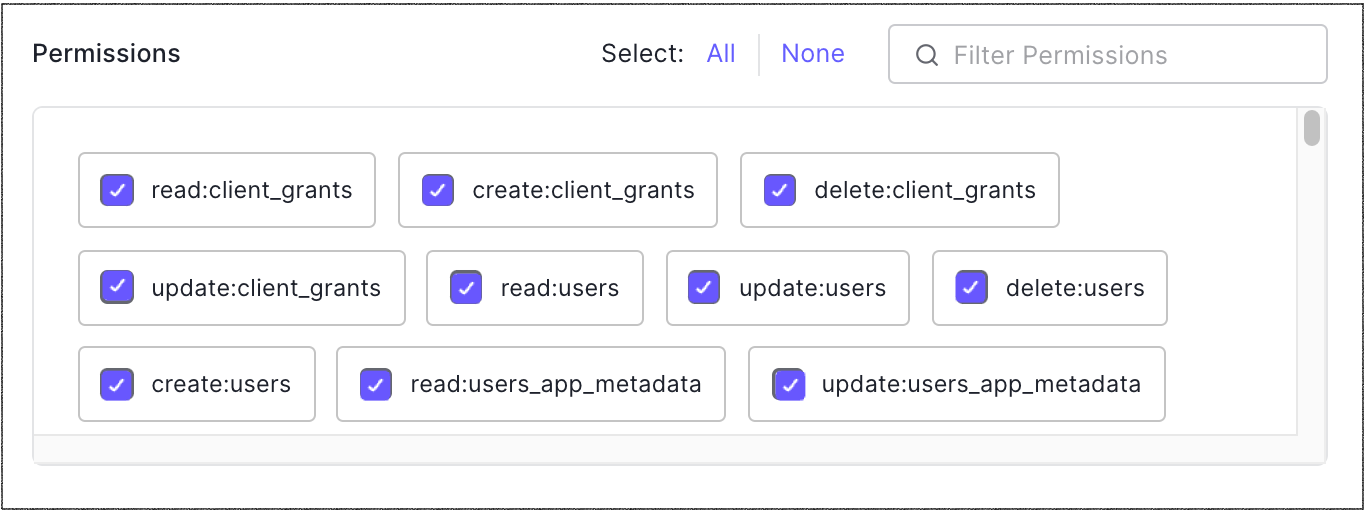Viewport: 1368px width, 512px height.
Task: Click the permissions list scrollbar thumb
Action: [x=1312, y=128]
